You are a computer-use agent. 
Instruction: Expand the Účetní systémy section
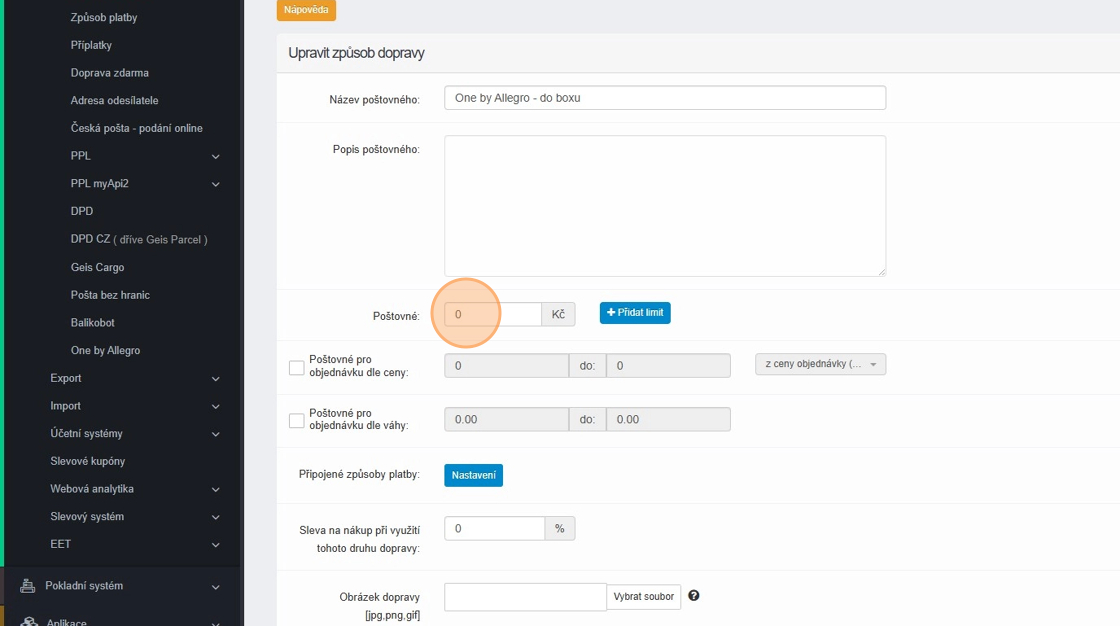coord(215,434)
